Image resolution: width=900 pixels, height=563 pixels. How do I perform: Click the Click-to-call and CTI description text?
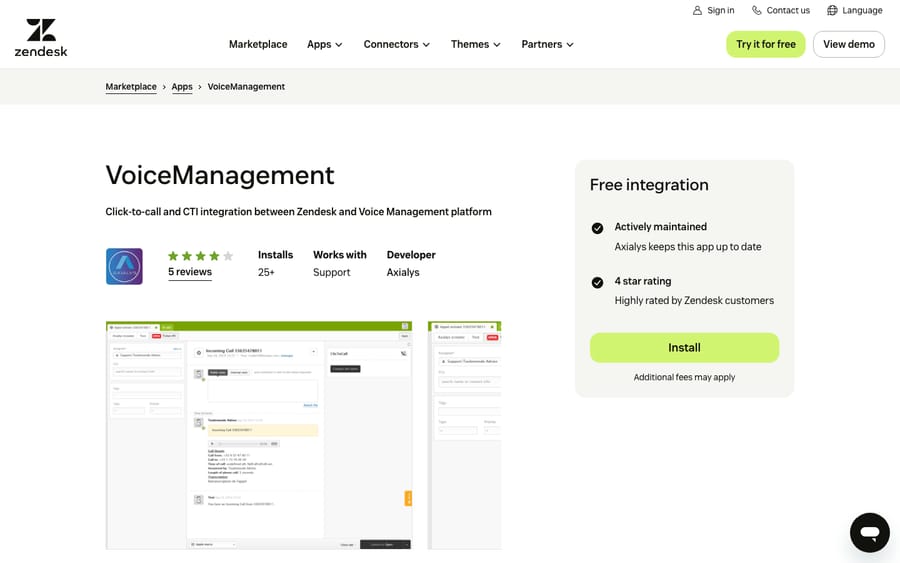point(298,212)
